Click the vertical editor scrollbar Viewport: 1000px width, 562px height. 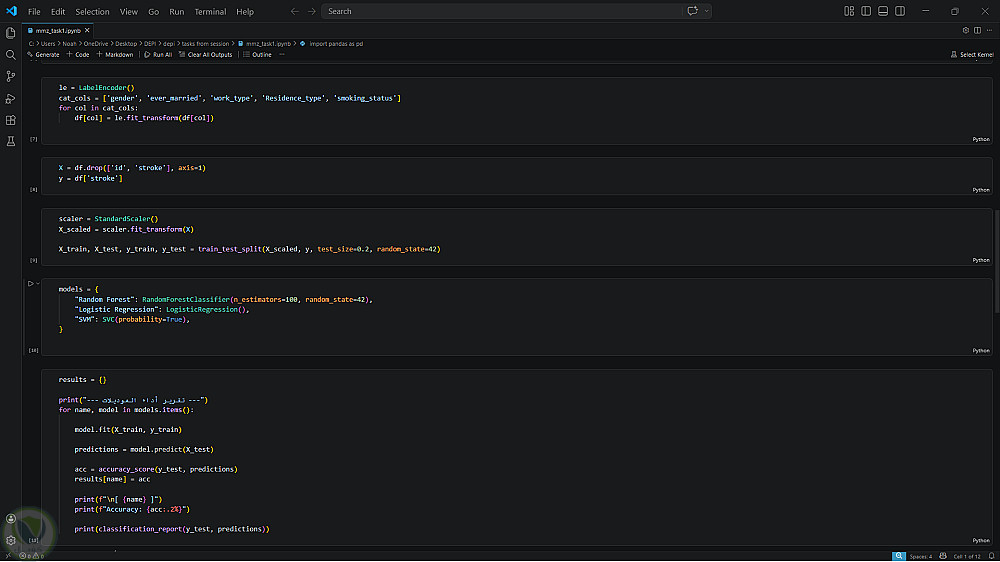(996, 250)
